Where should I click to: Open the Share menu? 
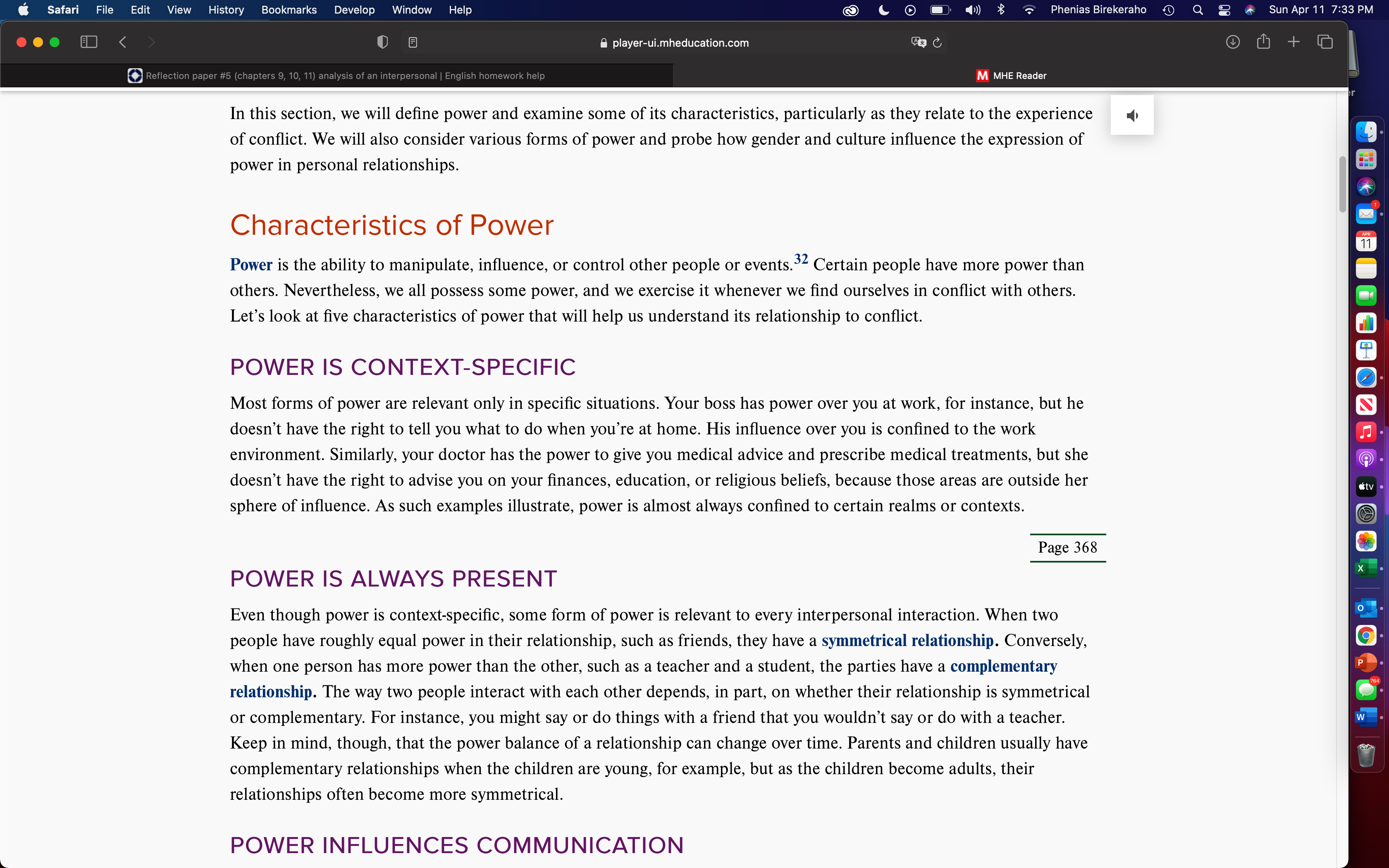pyautogui.click(x=1263, y=41)
